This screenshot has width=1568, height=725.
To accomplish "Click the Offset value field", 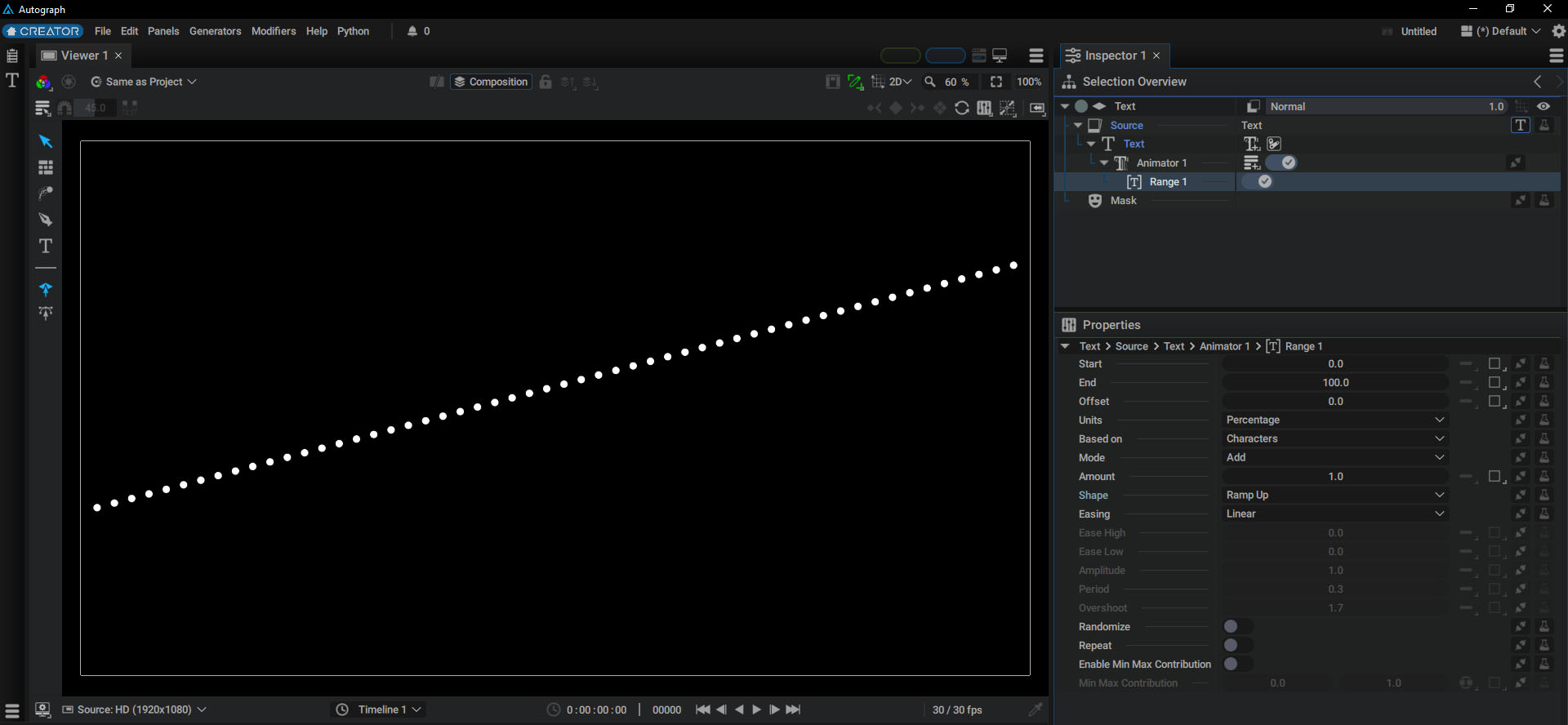I will (1335, 402).
